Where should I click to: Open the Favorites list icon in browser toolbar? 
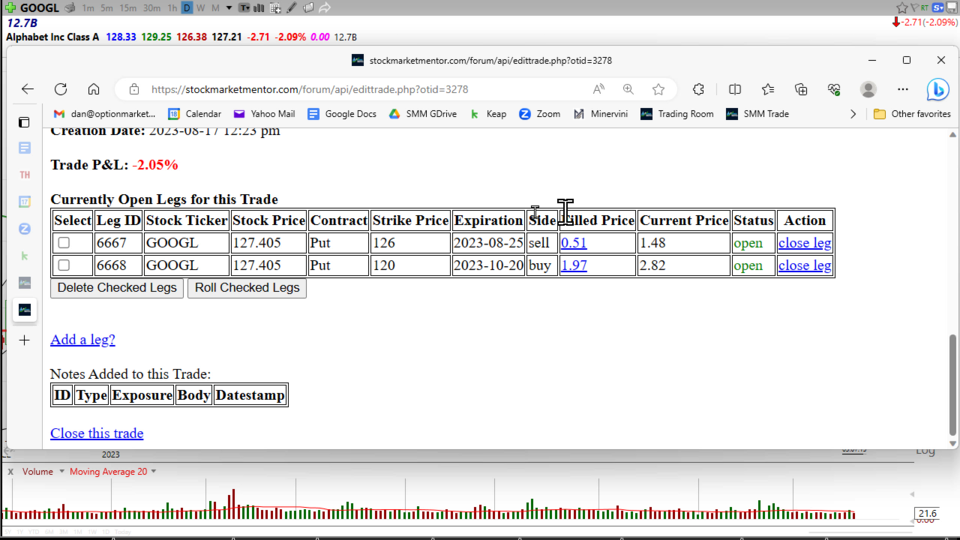coord(768,89)
